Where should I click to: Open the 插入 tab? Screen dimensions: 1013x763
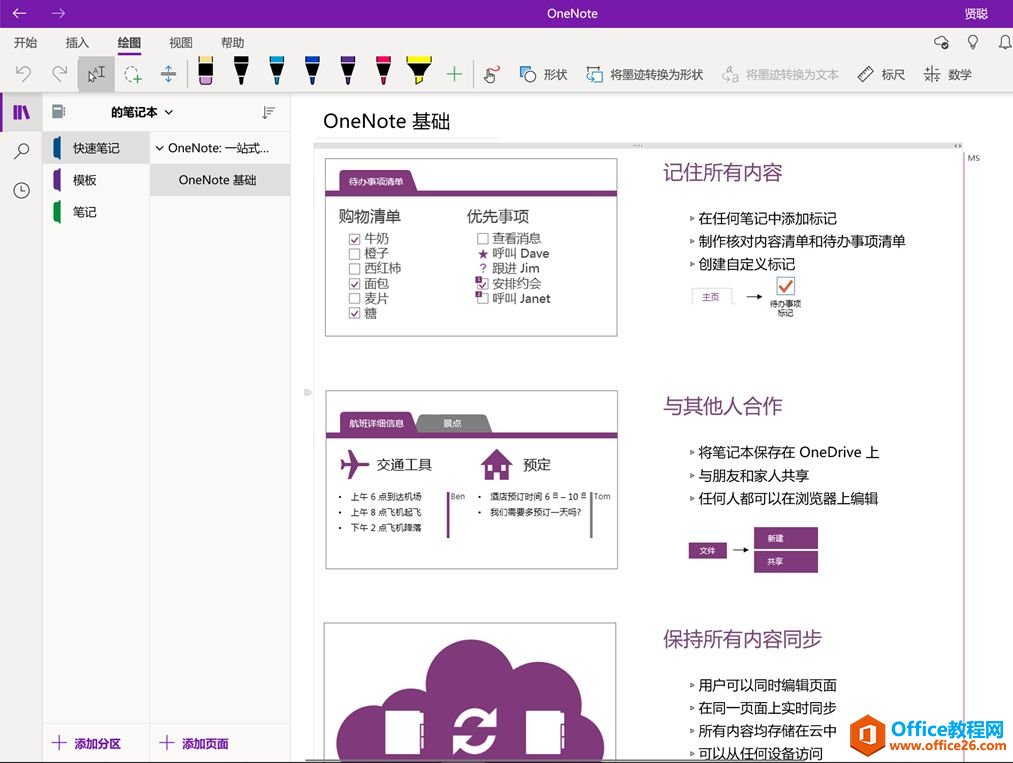pos(77,43)
